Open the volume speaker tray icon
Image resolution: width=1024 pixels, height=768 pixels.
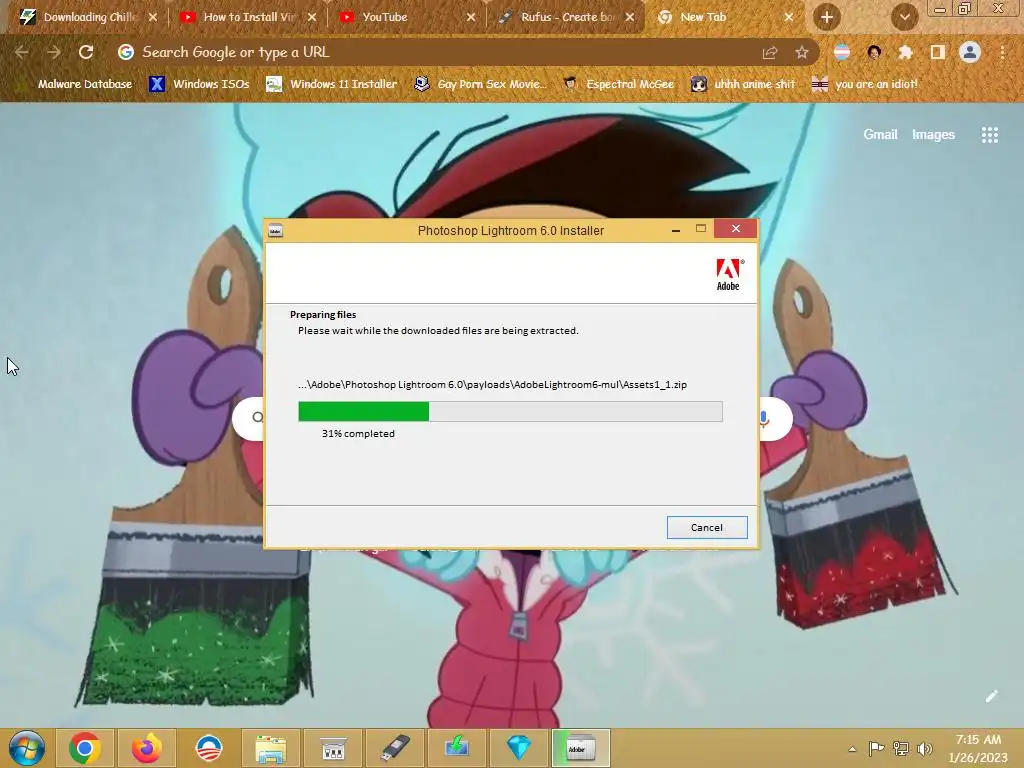tap(925, 748)
